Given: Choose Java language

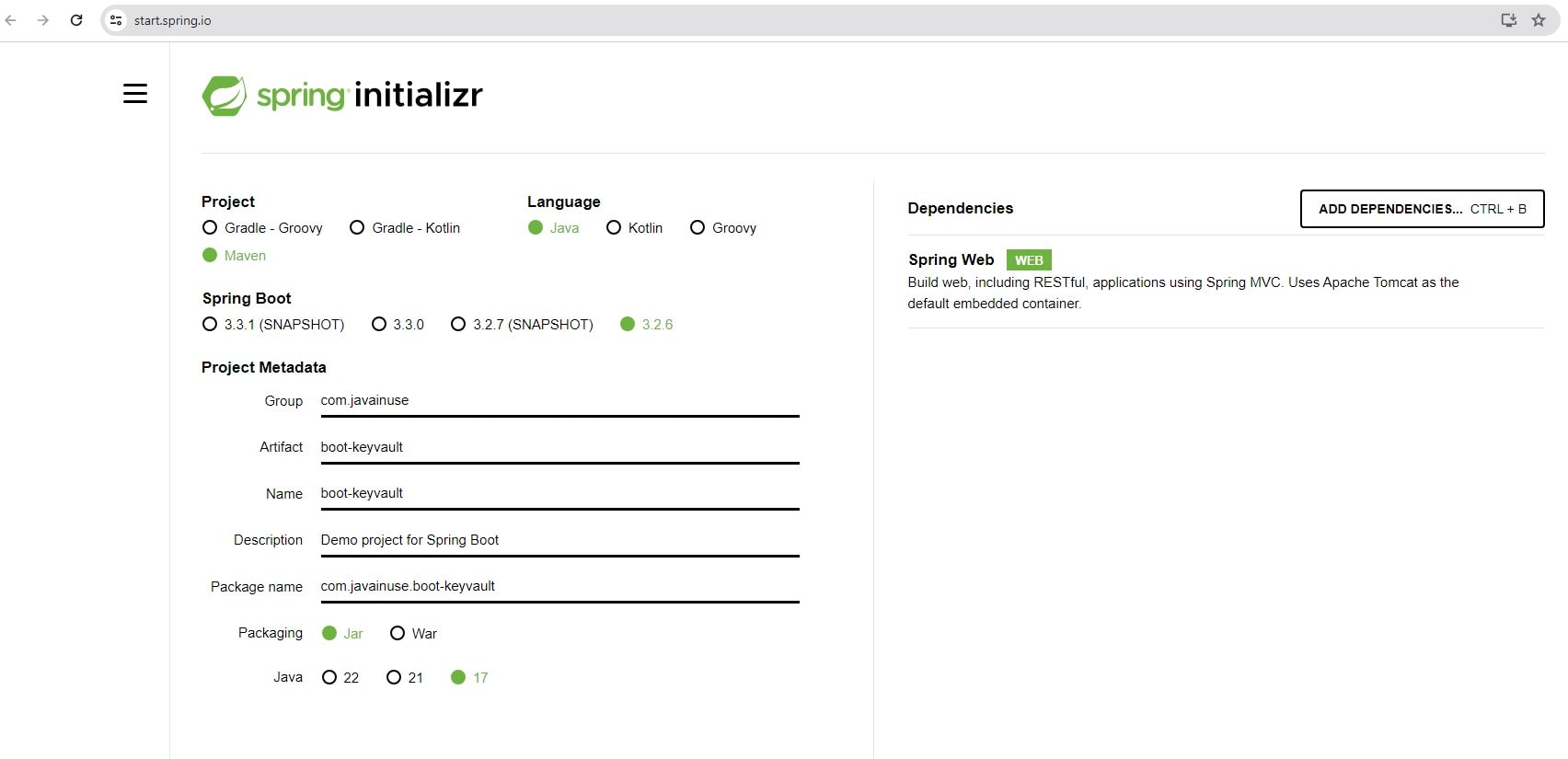Looking at the screenshot, I should click(x=554, y=227).
